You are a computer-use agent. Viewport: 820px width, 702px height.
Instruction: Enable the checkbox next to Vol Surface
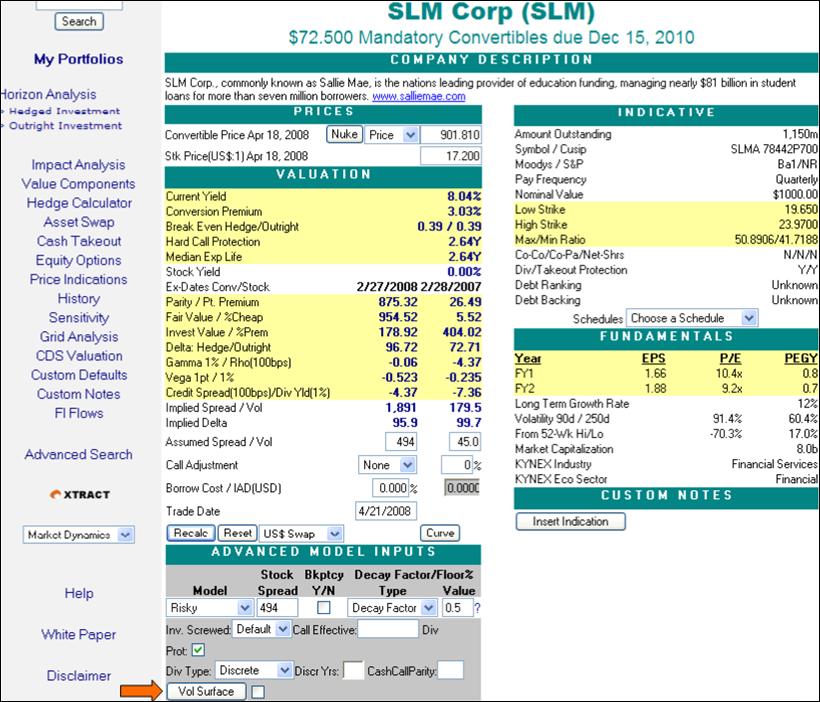pyautogui.click(x=258, y=692)
